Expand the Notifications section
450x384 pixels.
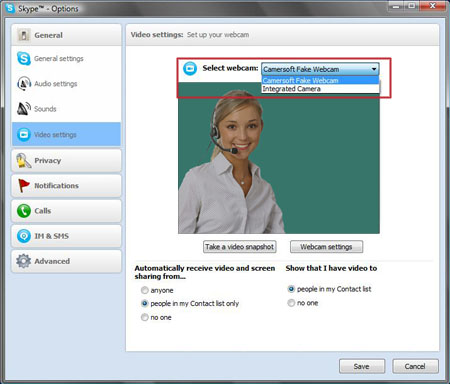coord(66,186)
